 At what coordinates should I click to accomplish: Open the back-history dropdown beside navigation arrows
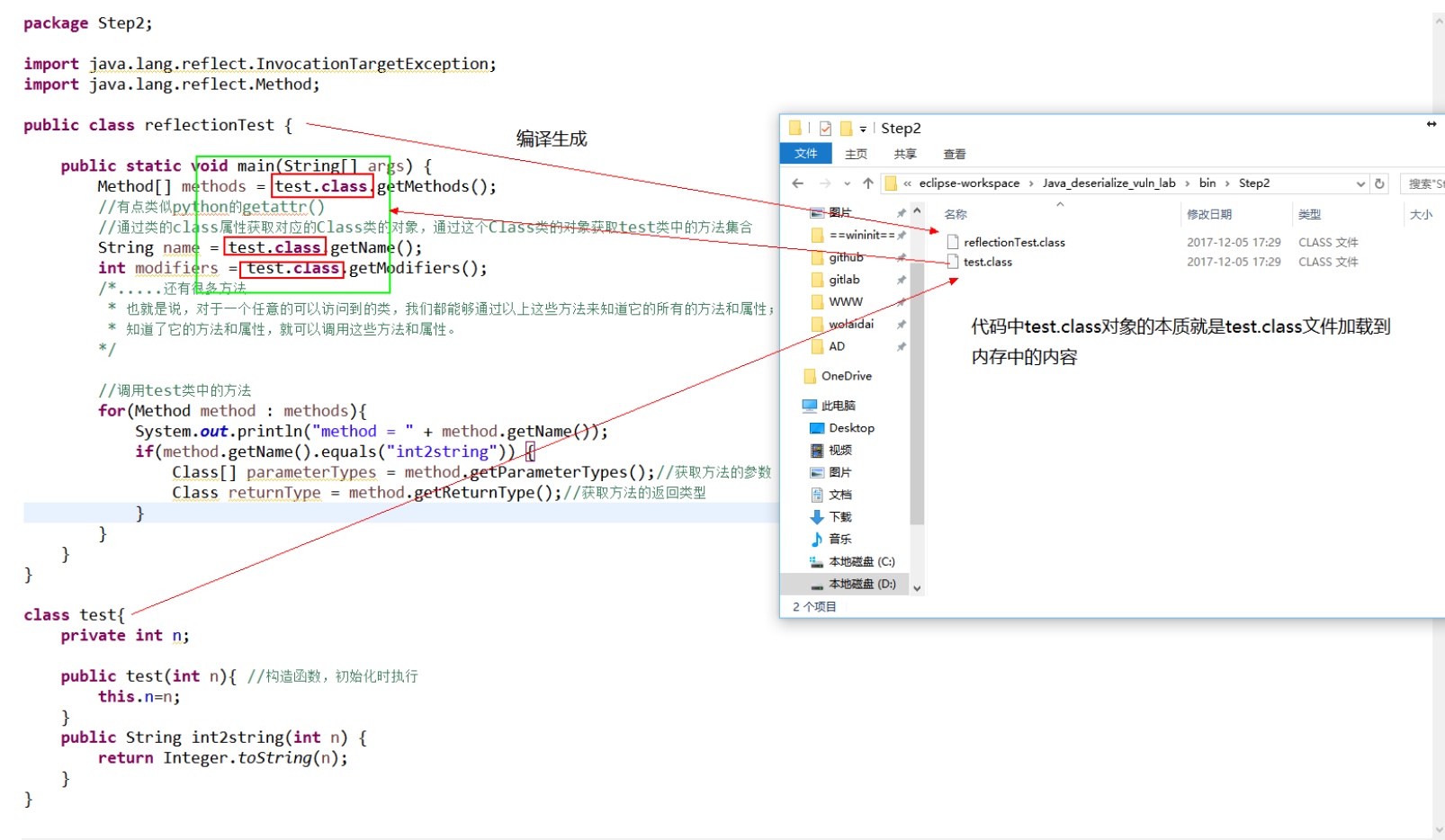coord(847,183)
